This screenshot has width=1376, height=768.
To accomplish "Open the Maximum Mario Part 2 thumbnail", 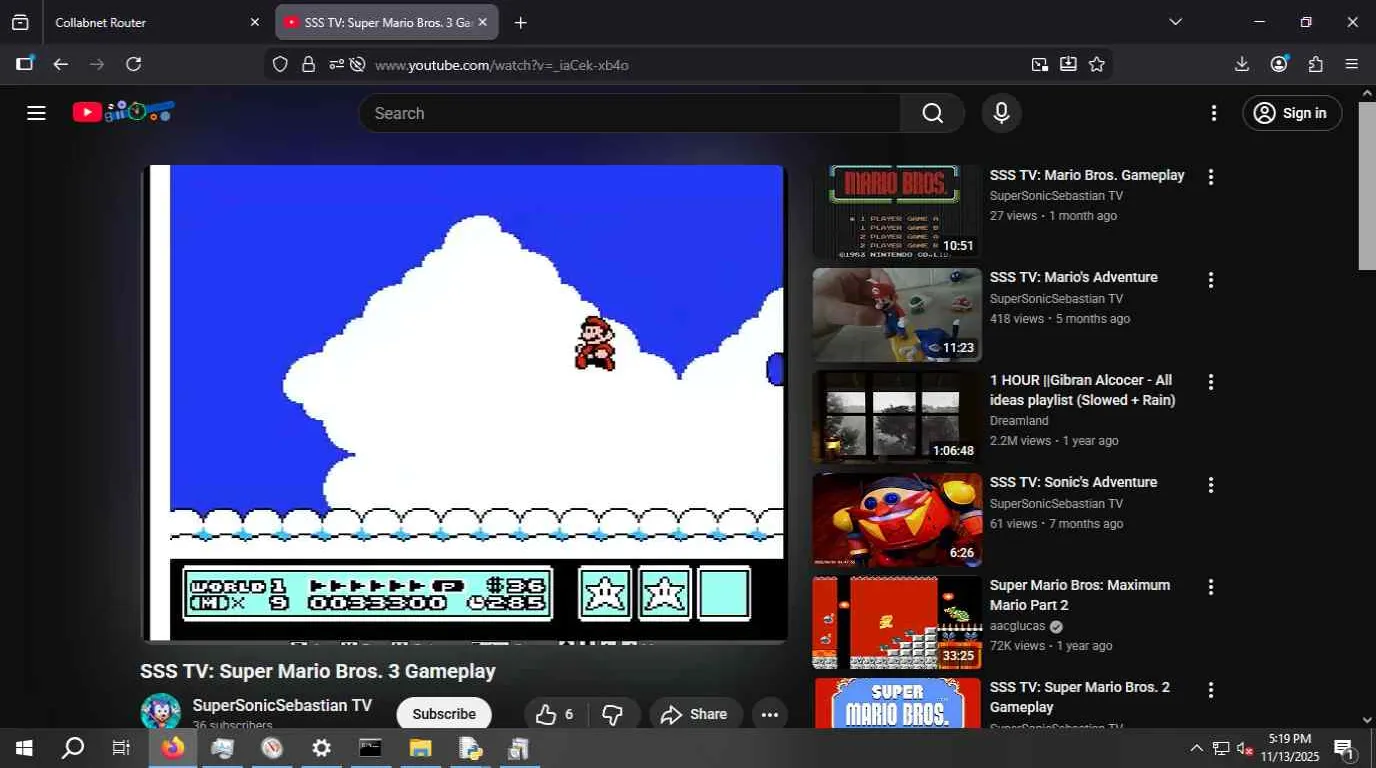I will click(896, 622).
